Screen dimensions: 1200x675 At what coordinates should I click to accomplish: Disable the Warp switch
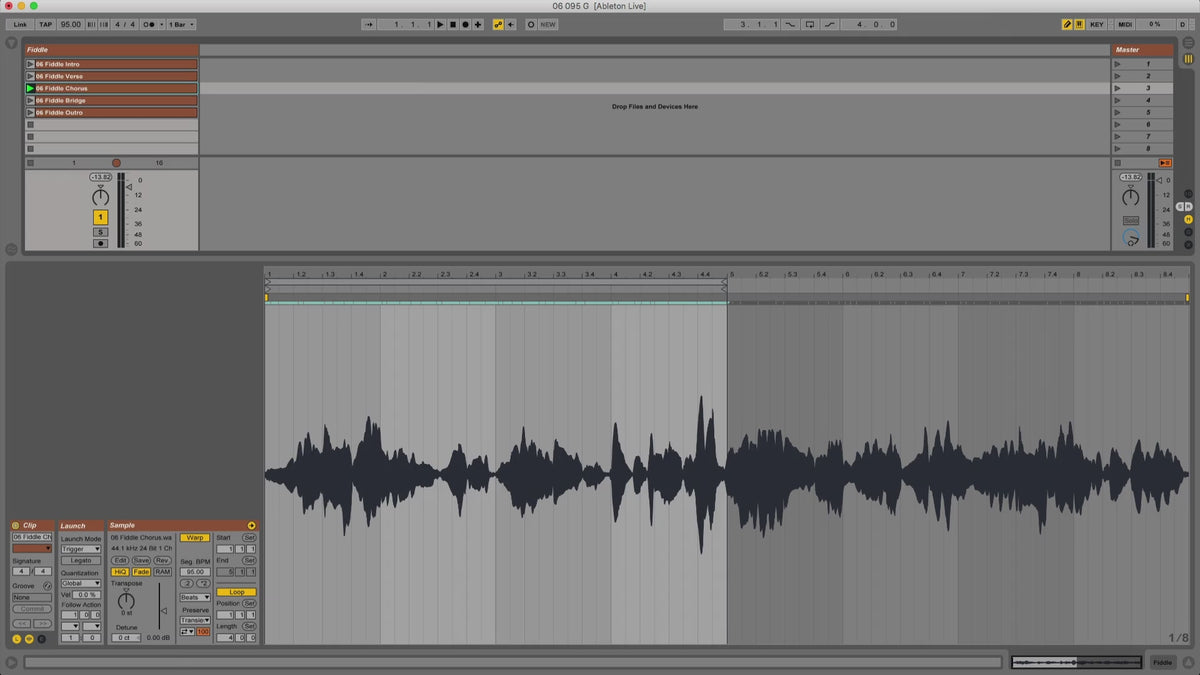click(x=194, y=537)
